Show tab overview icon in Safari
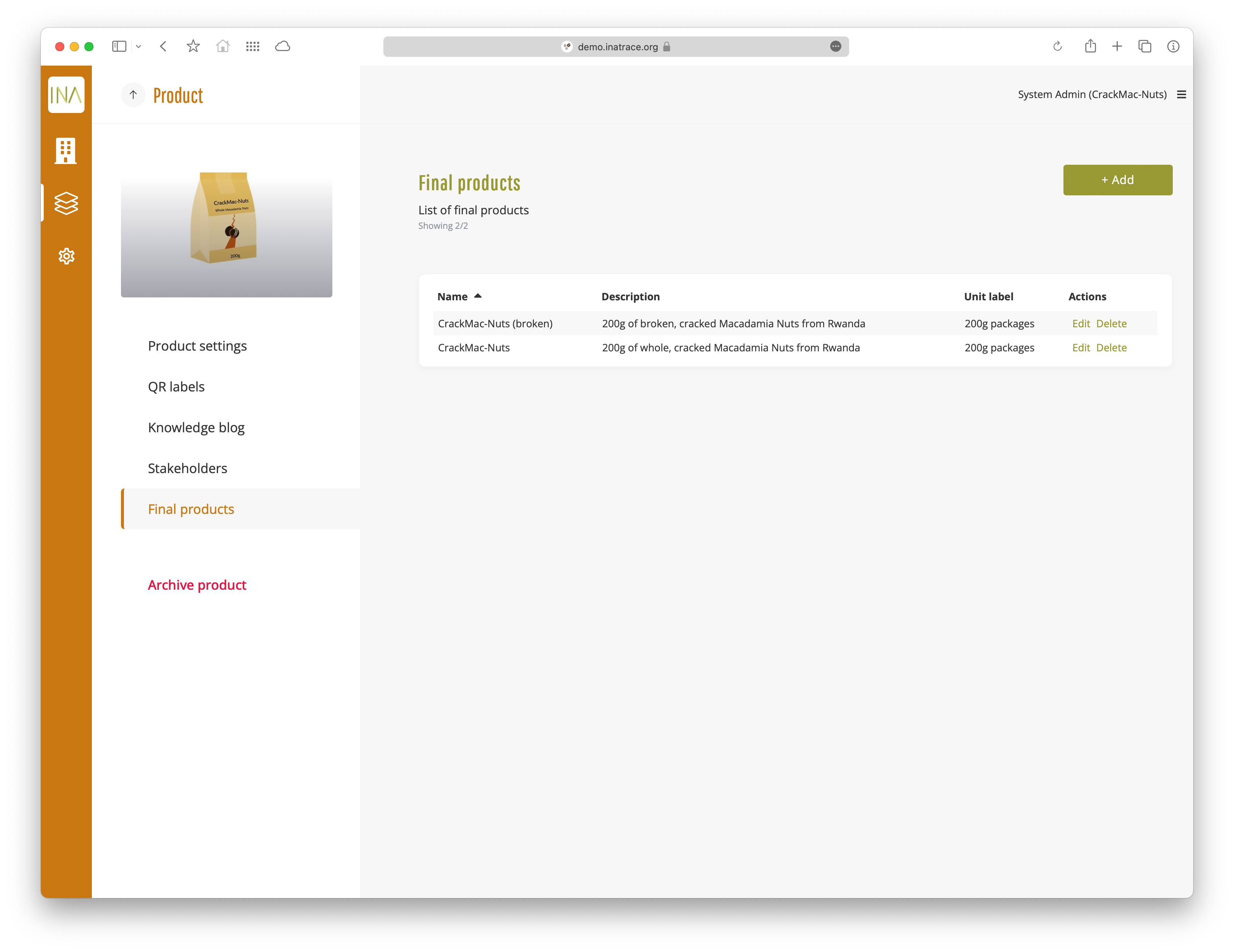This screenshot has width=1234, height=952. 1145,46
